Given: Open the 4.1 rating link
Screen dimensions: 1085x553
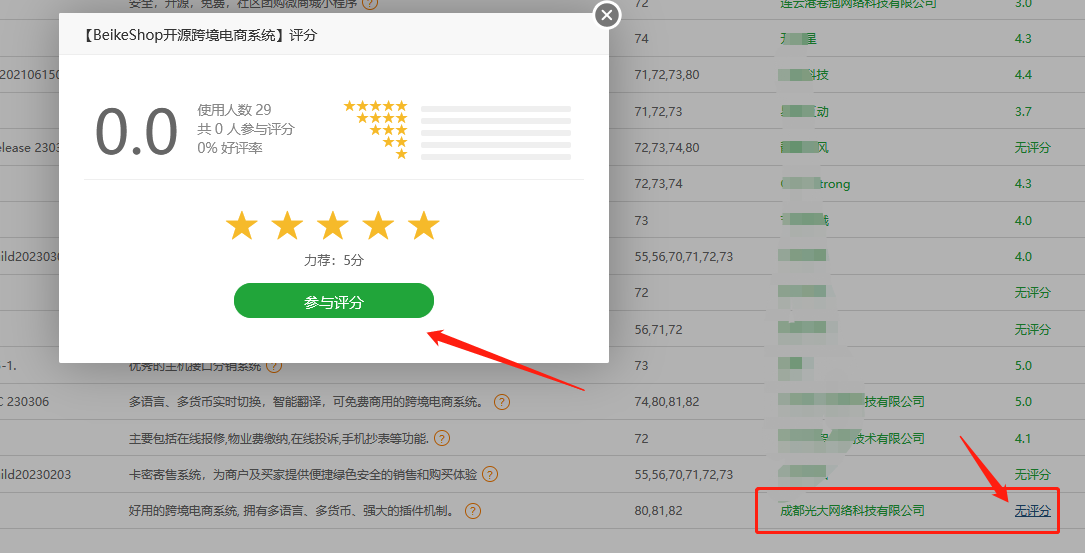Looking at the screenshot, I should tap(1023, 438).
